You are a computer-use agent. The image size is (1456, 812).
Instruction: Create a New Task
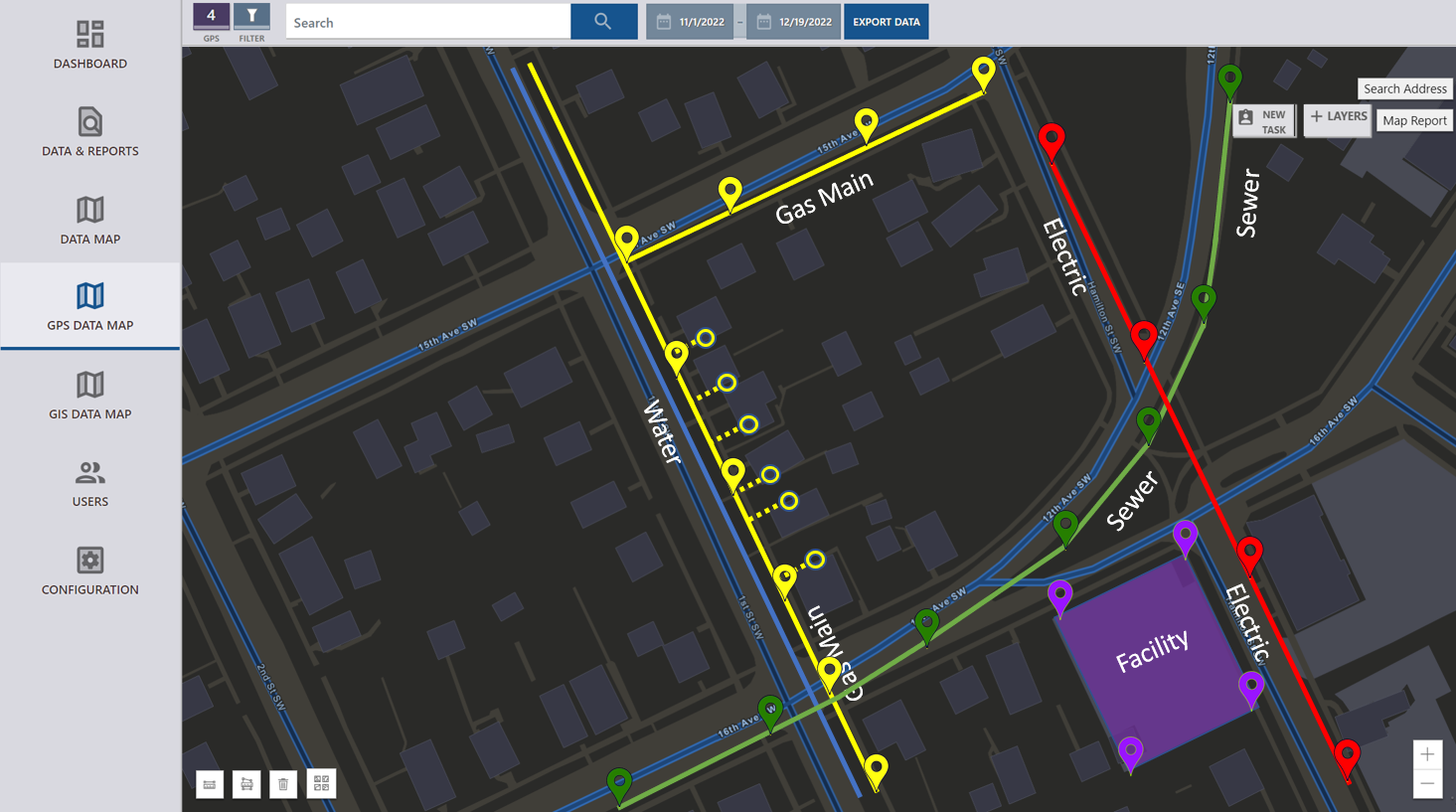point(1263,121)
